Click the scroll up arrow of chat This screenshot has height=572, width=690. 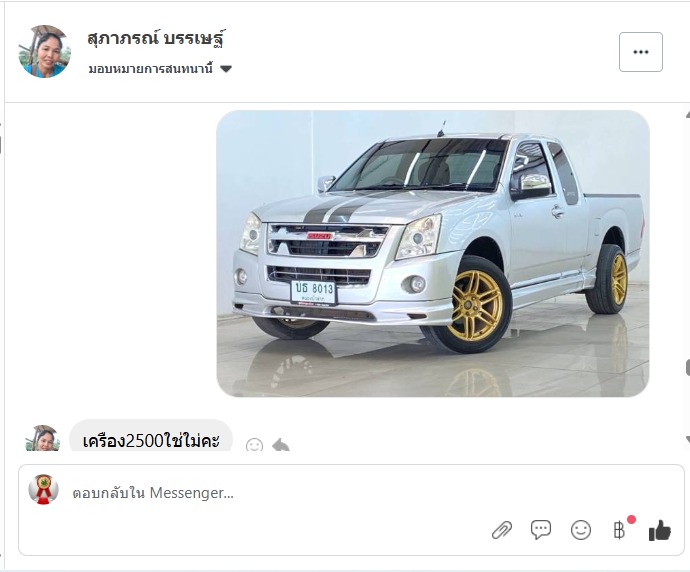[x=687, y=115]
